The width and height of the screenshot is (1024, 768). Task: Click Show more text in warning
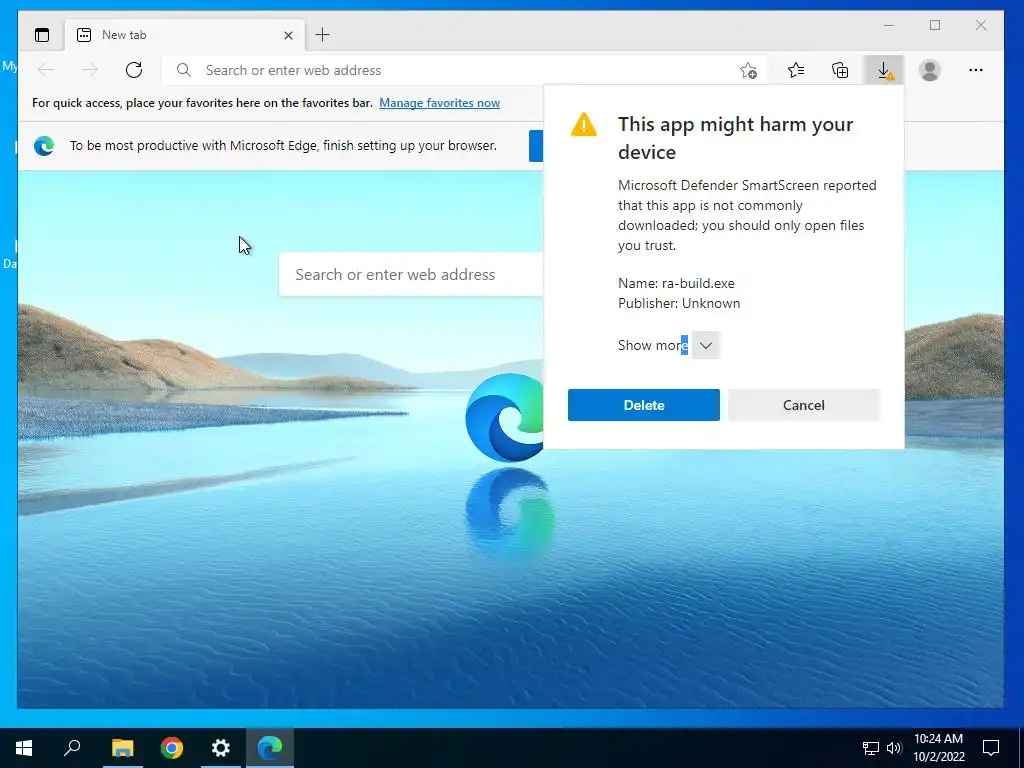pyautogui.click(x=652, y=345)
